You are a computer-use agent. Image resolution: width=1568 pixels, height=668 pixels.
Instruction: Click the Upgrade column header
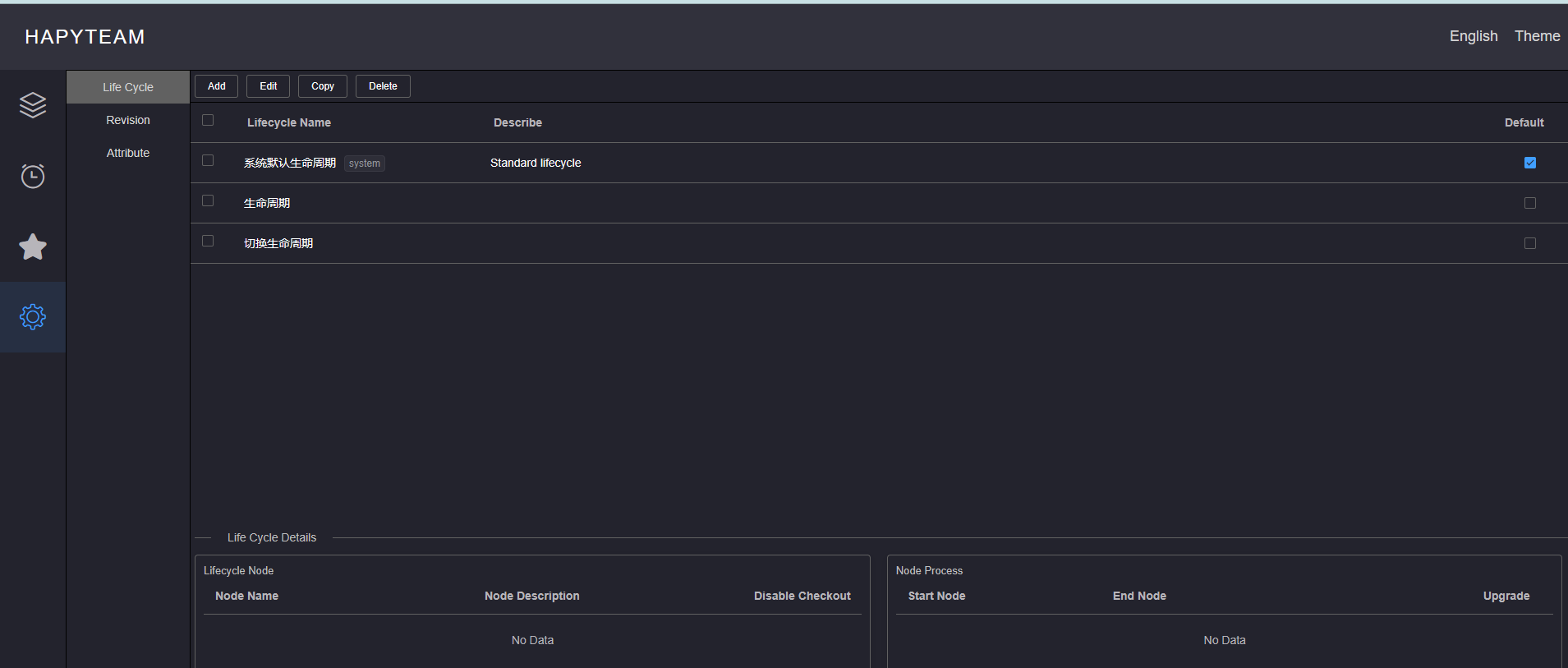click(1506, 596)
